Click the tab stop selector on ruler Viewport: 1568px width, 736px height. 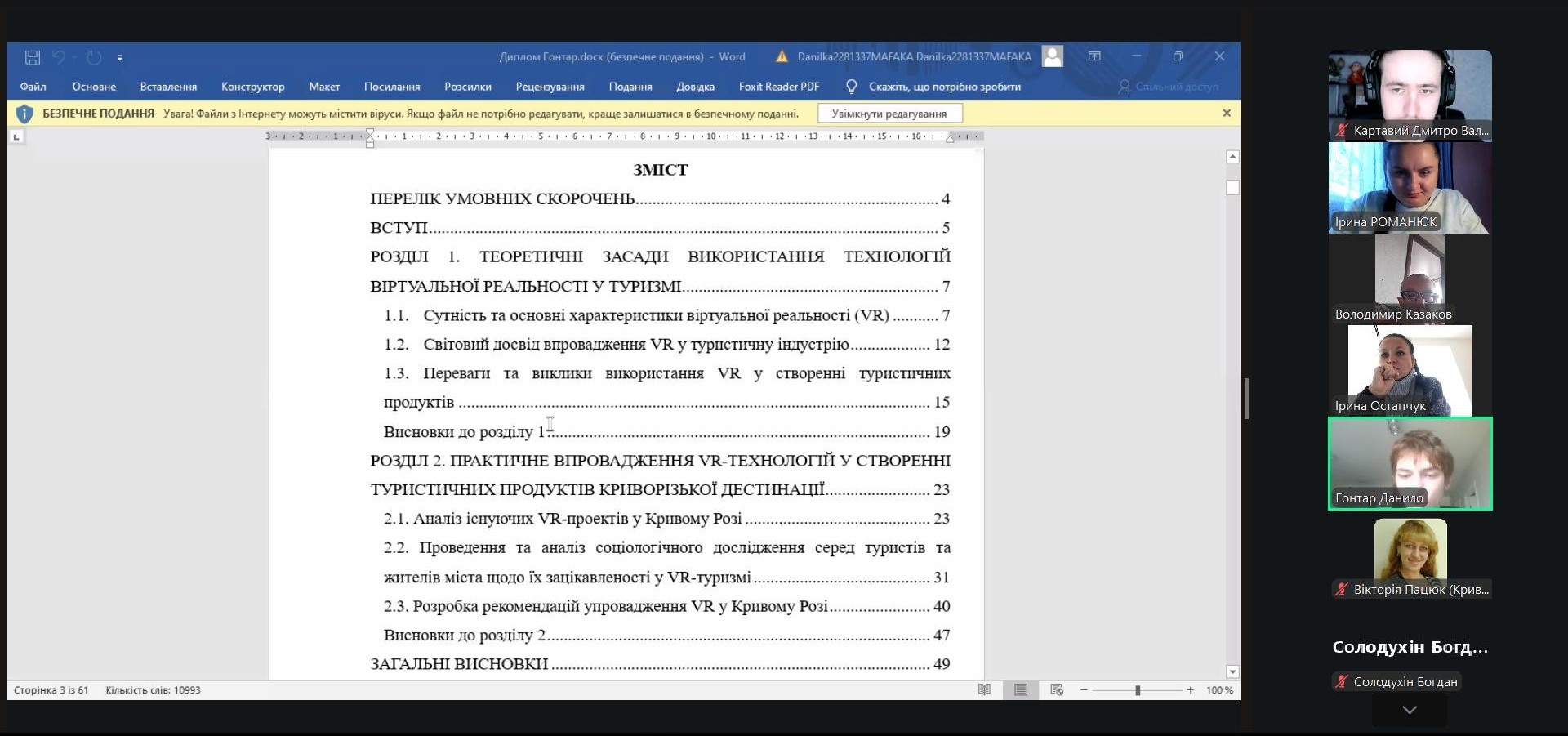click(16, 136)
